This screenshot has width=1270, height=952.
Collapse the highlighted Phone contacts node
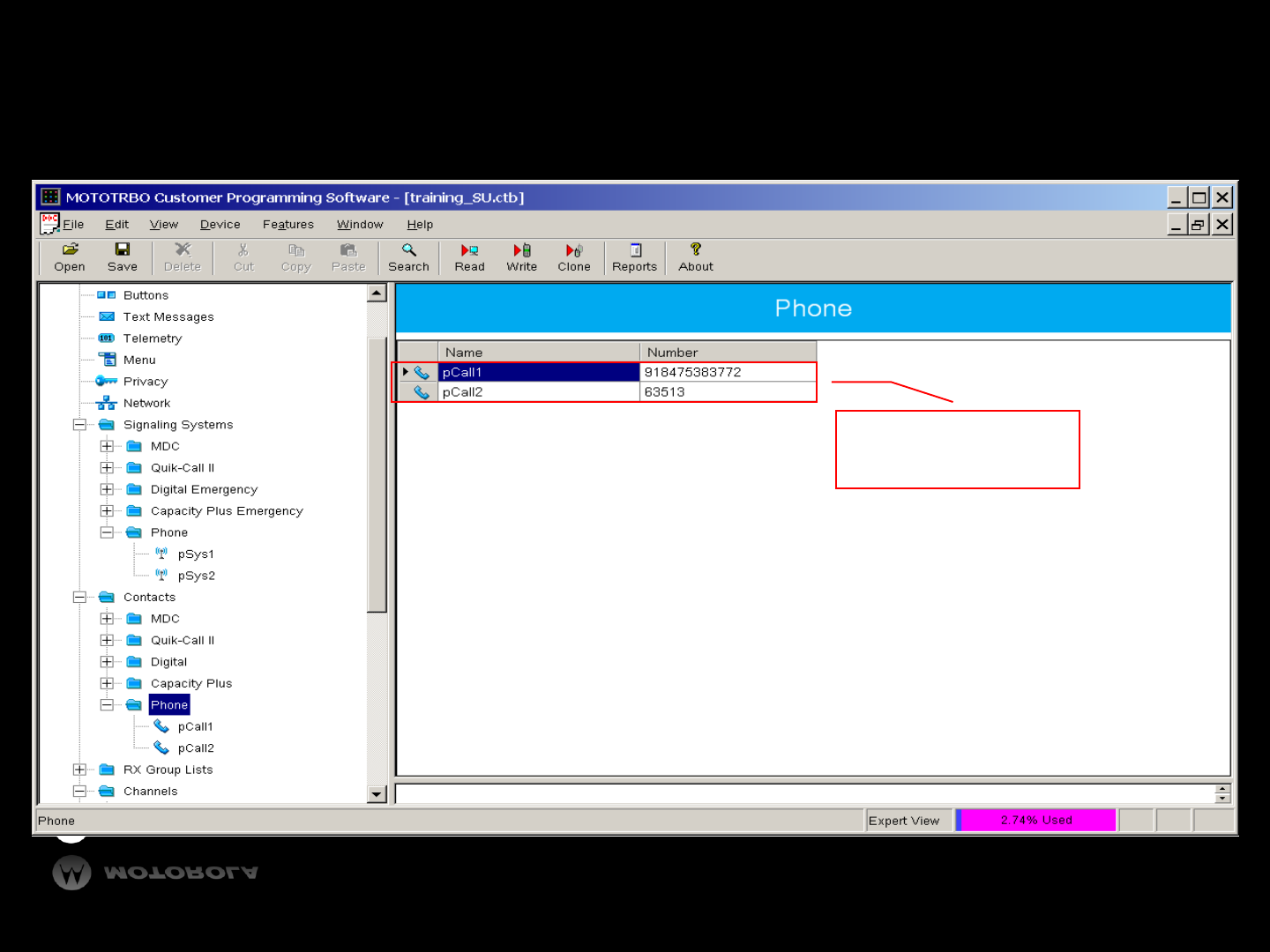(x=107, y=705)
